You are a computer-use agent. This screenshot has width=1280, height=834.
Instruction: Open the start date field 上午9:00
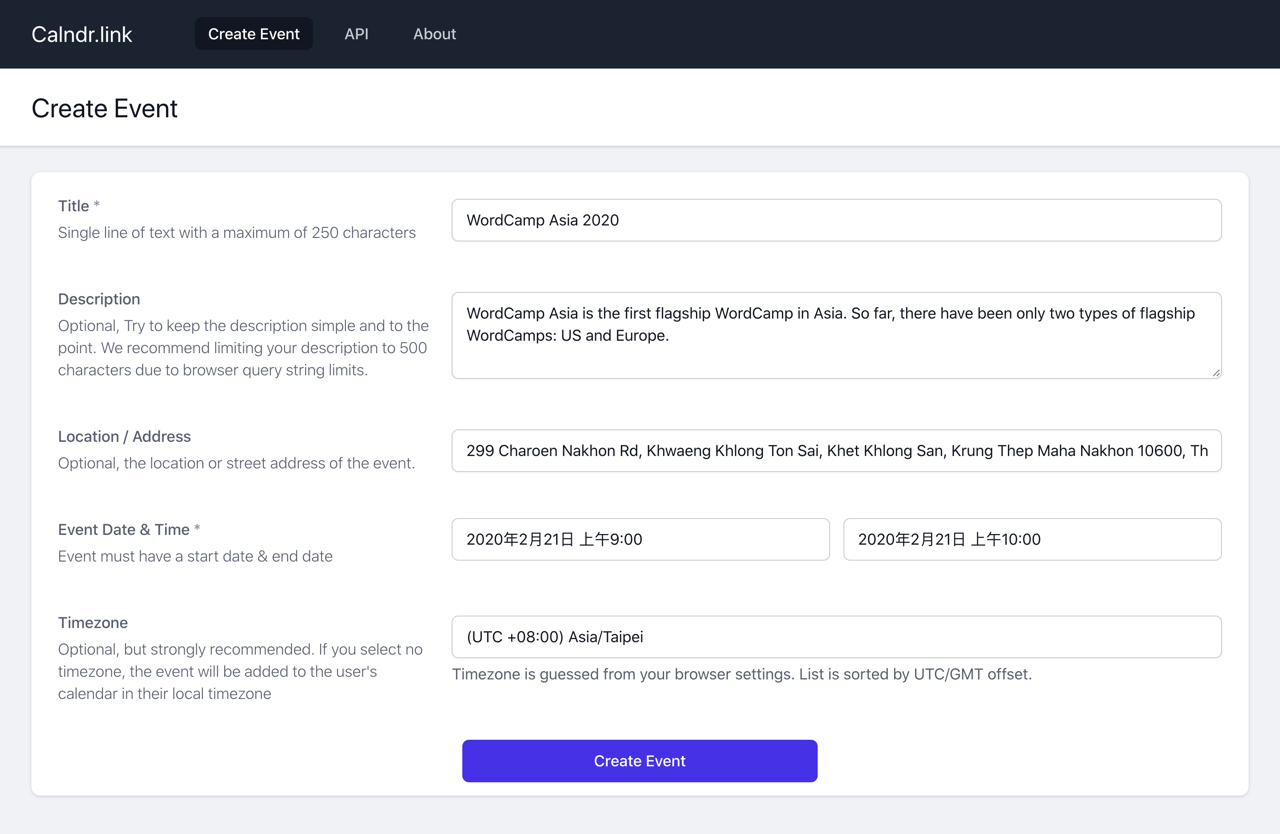[x=641, y=539]
